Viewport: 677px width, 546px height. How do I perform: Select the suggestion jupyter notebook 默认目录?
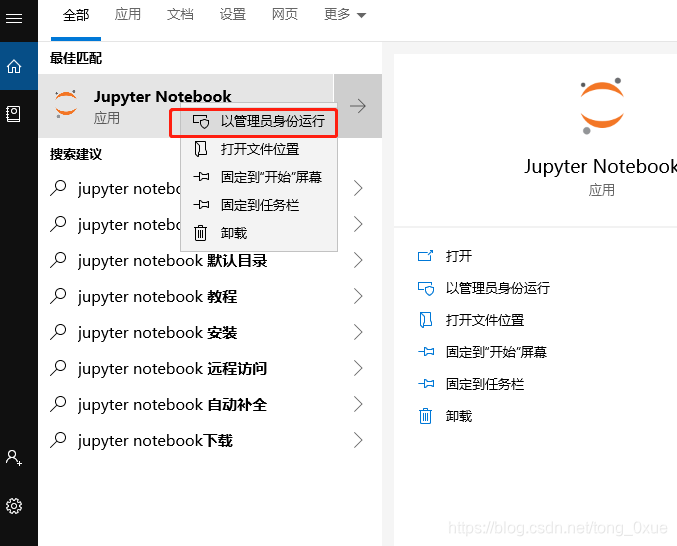click(x=173, y=261)
